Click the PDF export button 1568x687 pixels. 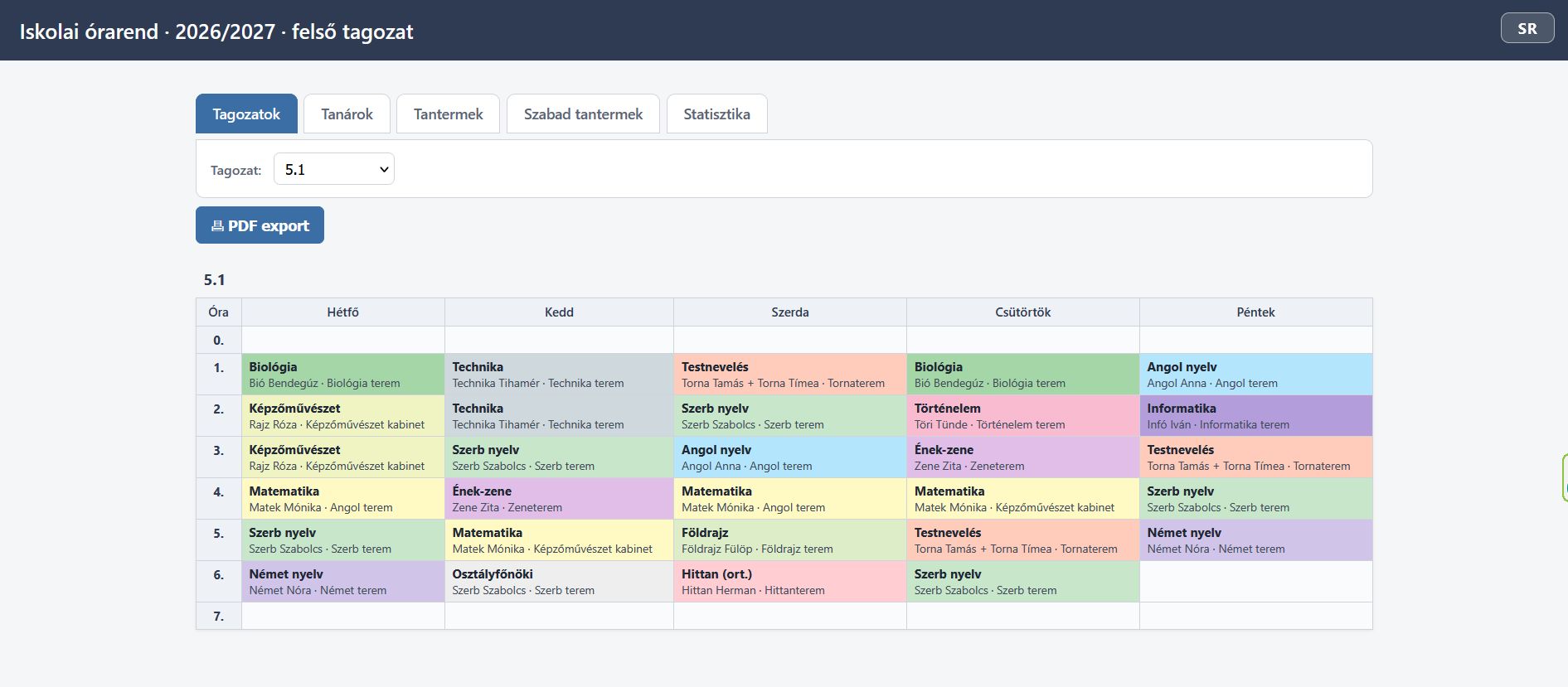pyautogui.click(x=260, y=225)
